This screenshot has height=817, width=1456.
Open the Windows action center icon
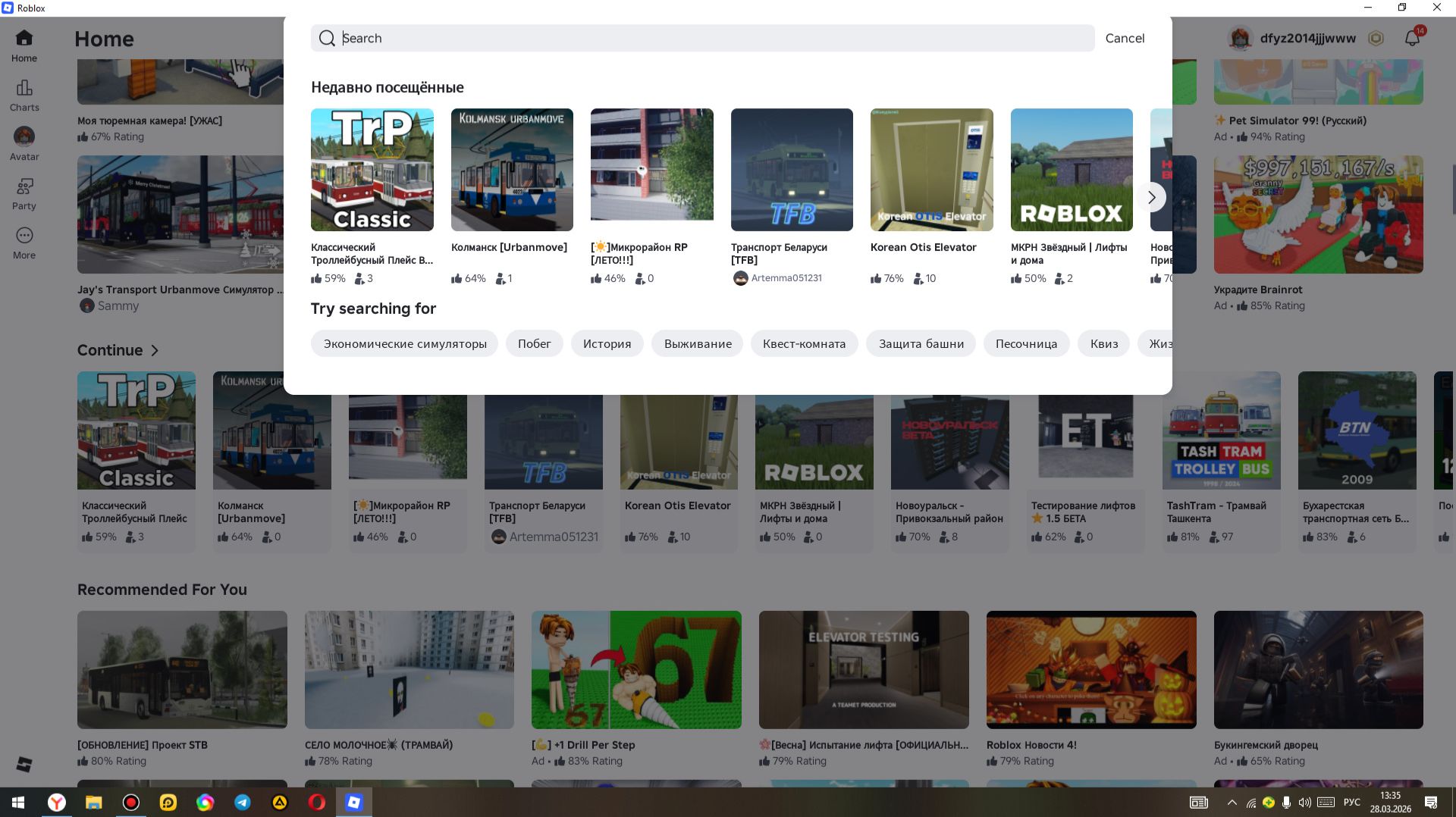(1431, 802)
